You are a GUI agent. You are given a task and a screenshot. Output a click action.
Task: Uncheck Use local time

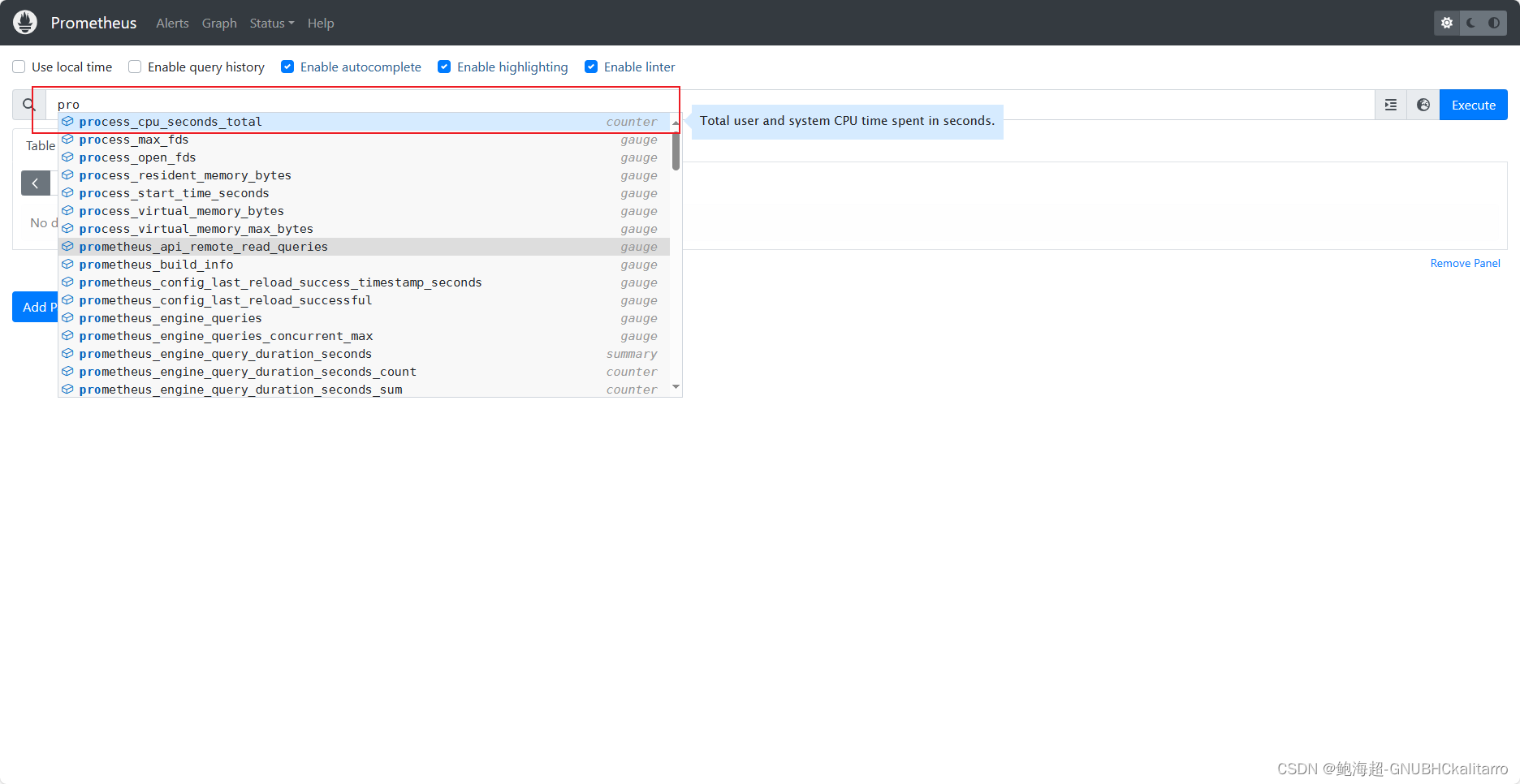[18, 67]
